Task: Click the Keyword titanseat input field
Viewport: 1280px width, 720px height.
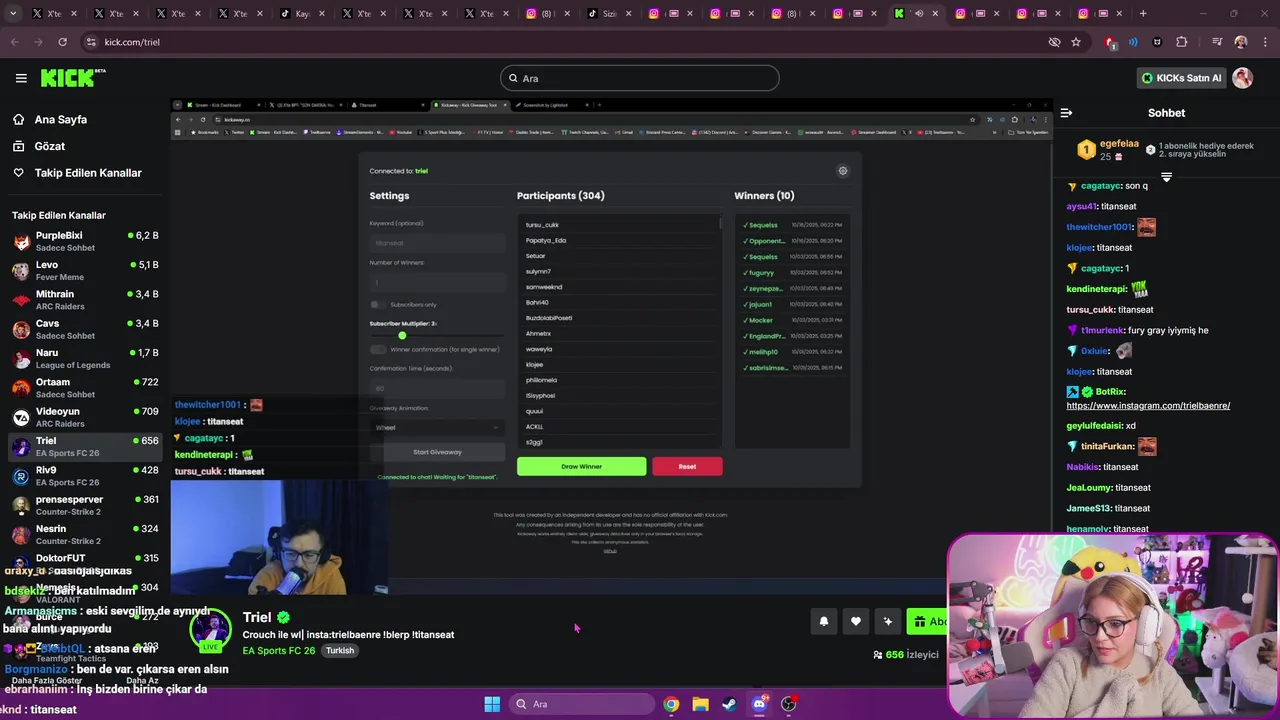Action: click(x=437, y=242)
